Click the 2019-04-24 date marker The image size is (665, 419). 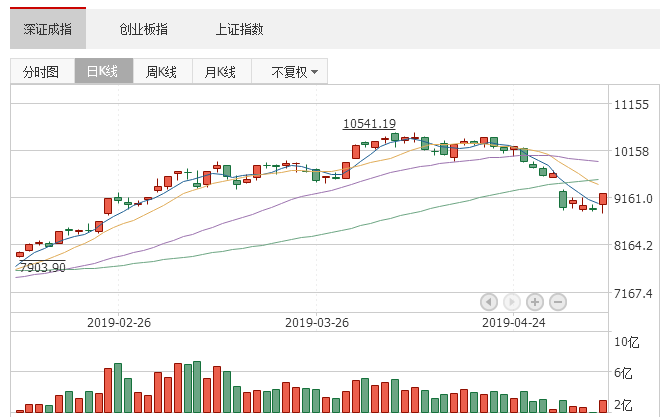(514, 322)
